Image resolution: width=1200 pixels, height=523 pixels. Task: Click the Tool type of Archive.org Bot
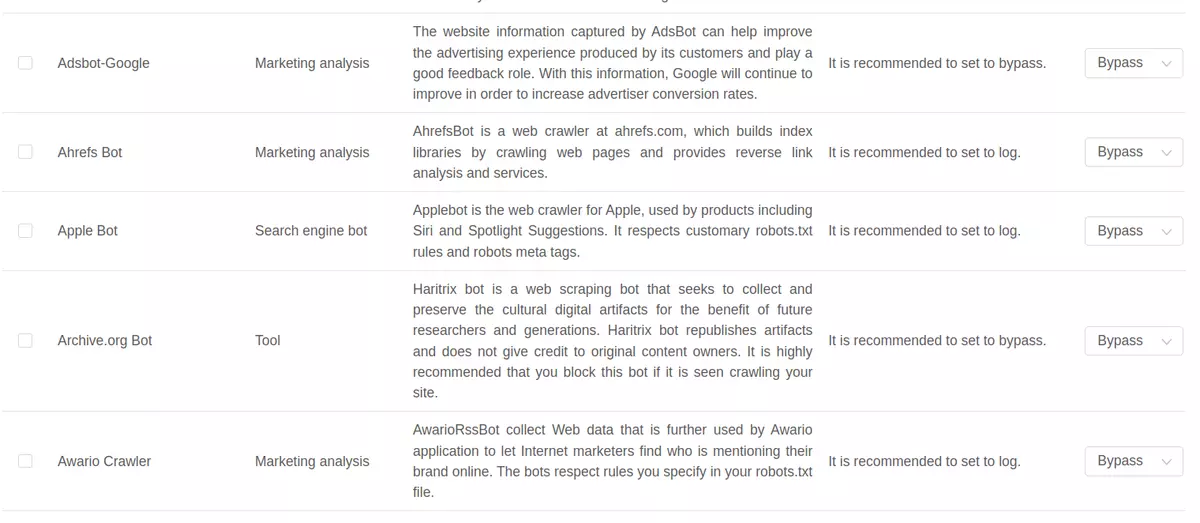coord(268,341)
